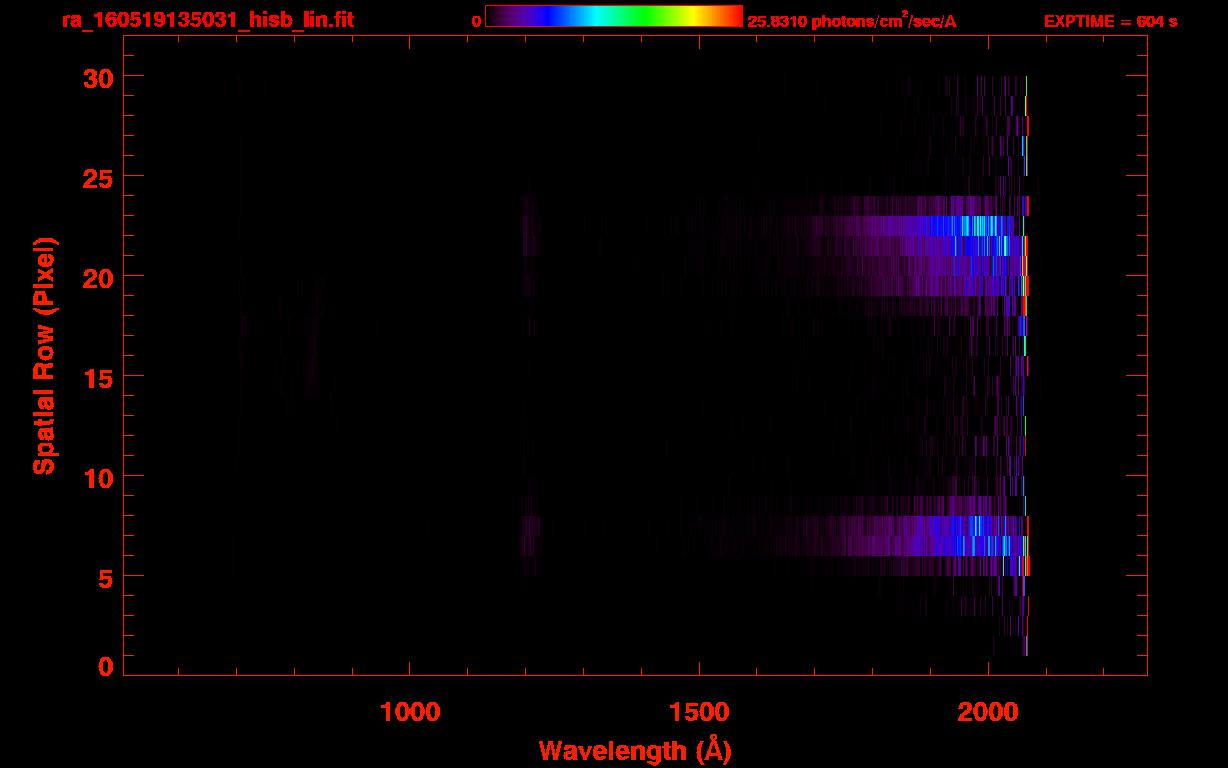Click the spatial row tick label 0
The height and width of the screenshot is (768, 1228).
pos(105,666)
